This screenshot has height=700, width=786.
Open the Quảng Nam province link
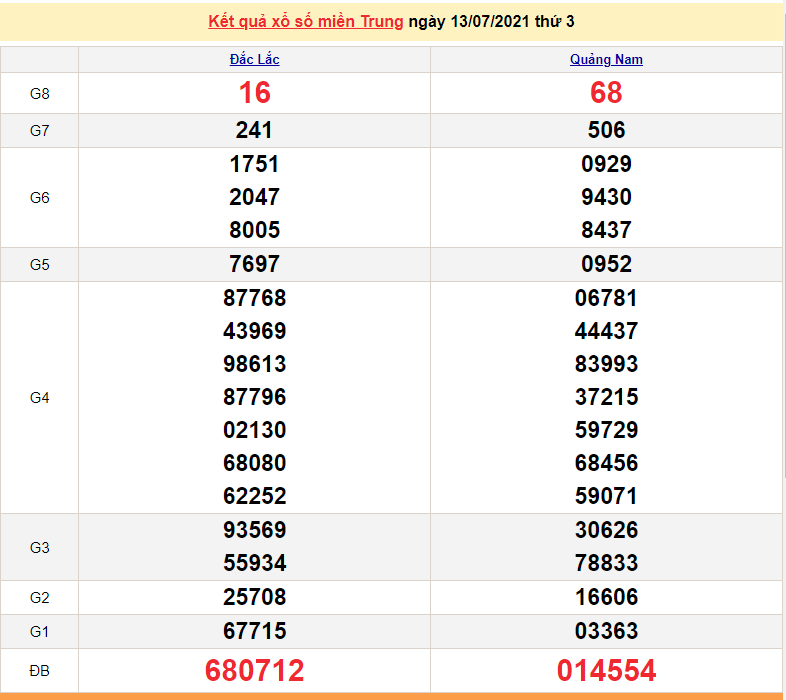606,59
